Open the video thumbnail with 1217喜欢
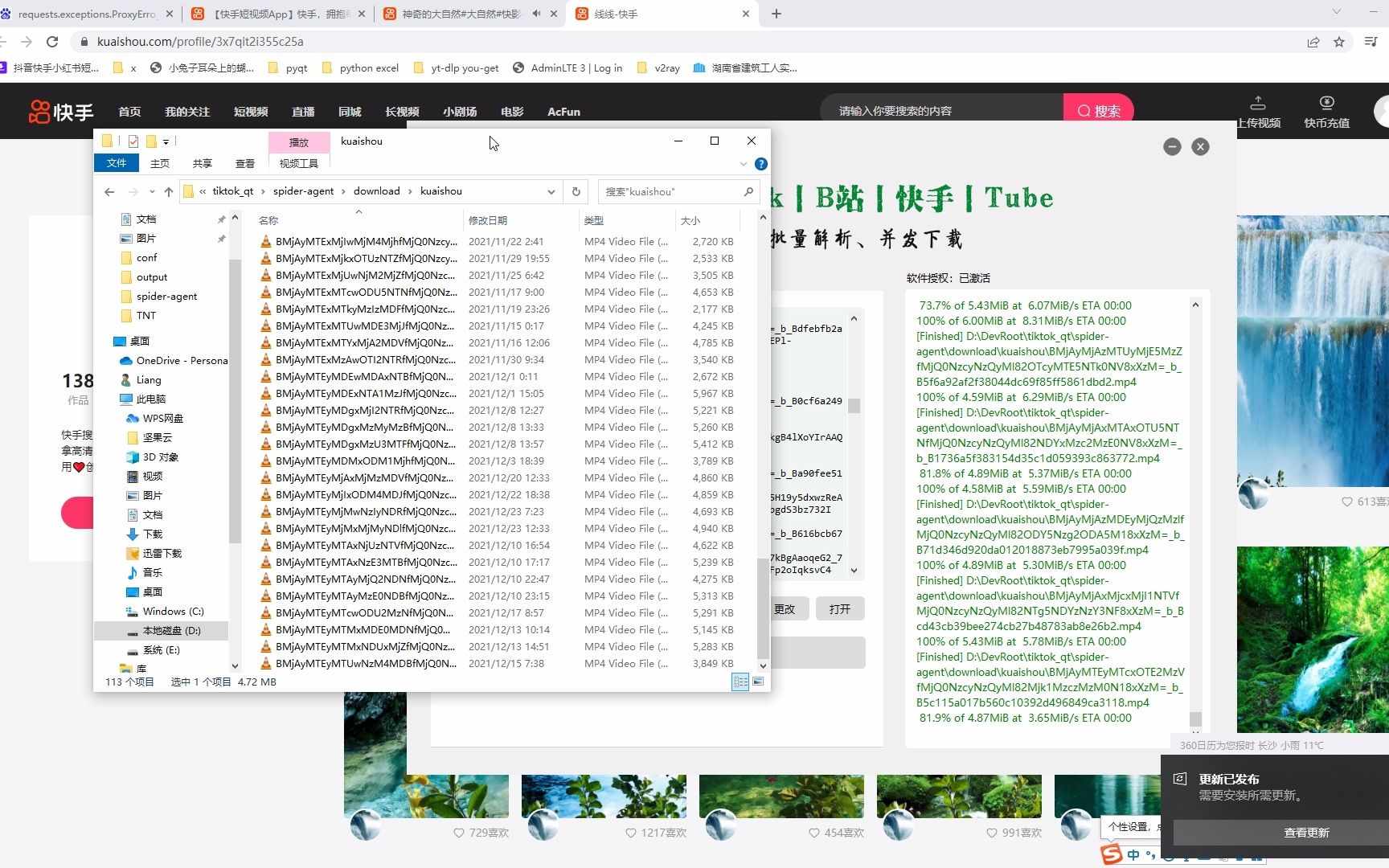 604,796
